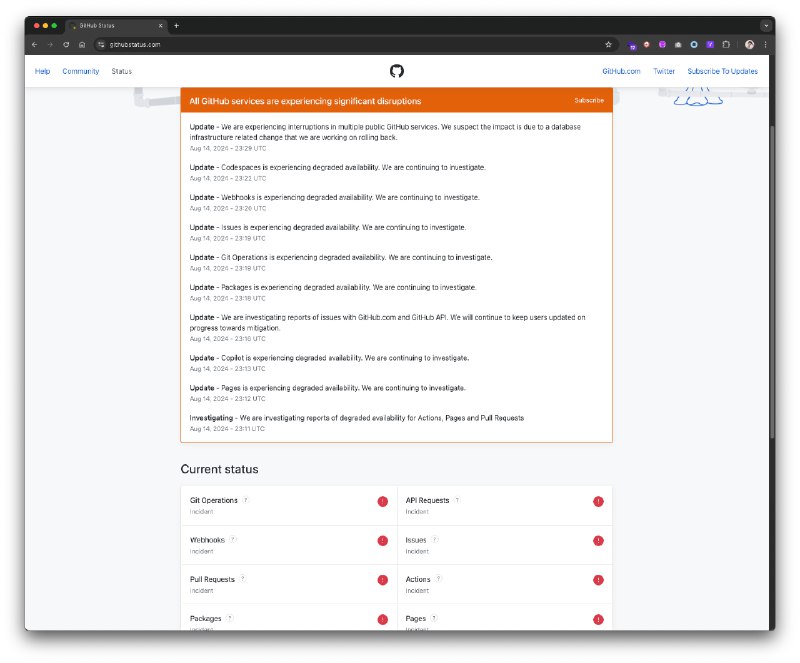The height and width of the screenshot is (663, 800).
Task: Click Pull Requests red incident icon
Action: click(383, 580)
